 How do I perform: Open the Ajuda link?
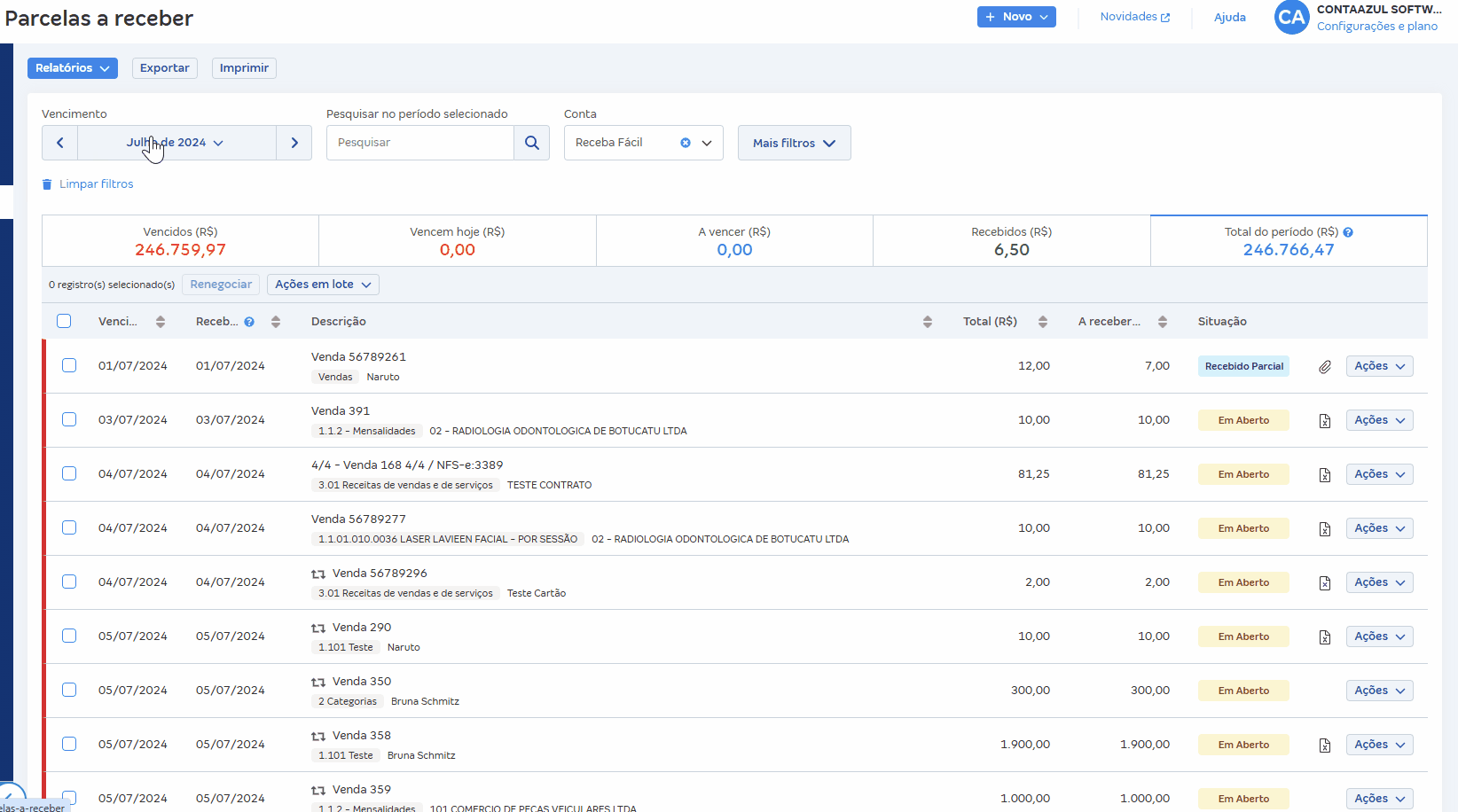pos(1230,18)
